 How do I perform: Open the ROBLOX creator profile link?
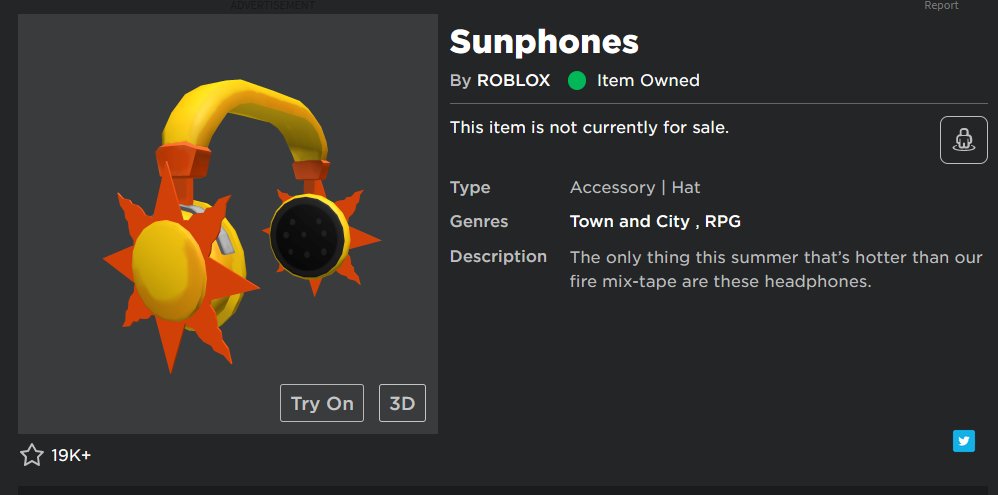pyautogui.click(x=513, y=81)
